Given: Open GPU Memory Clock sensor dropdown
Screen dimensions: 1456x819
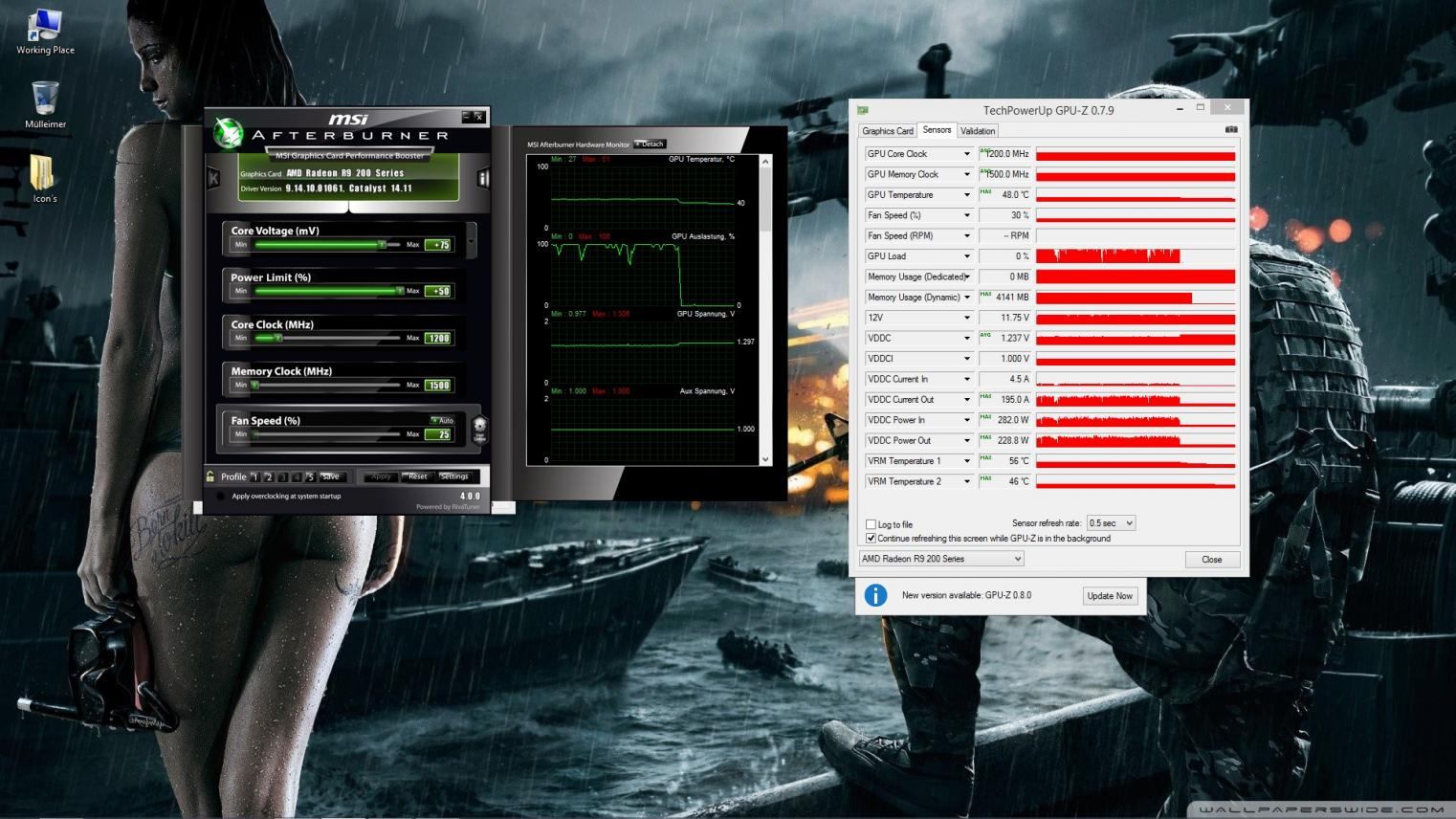Looking at the screenshot, I should 966,174.
